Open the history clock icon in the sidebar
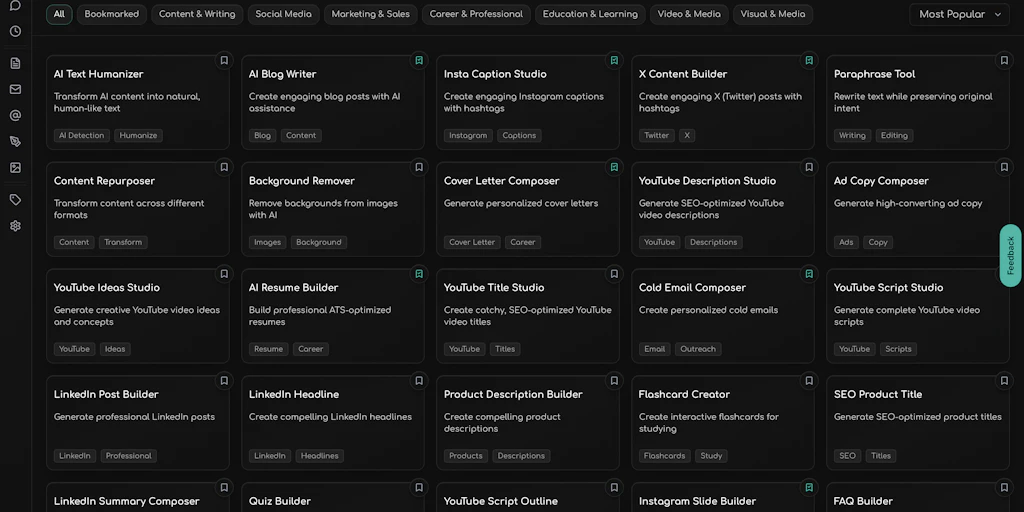The height and width of the screenshot is (512, 1024). pos(16,31)
